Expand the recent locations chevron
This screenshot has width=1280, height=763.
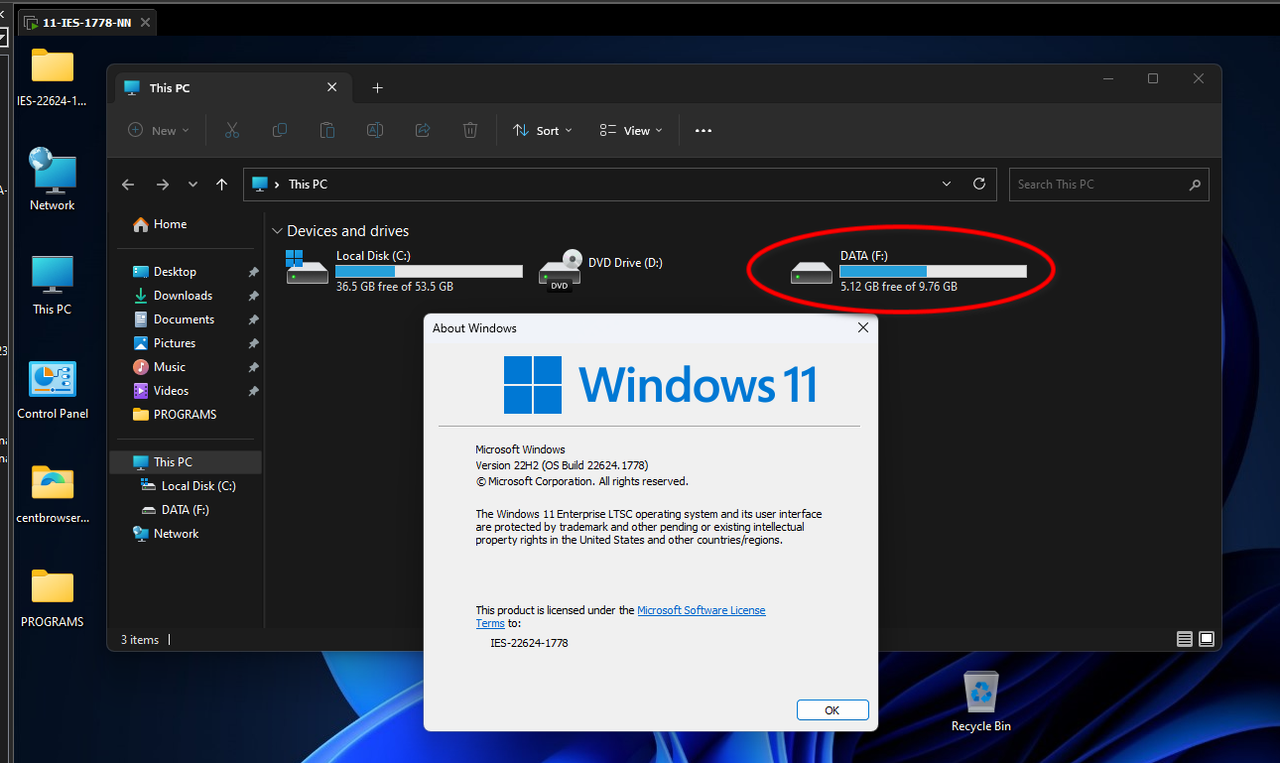point(193,184)
